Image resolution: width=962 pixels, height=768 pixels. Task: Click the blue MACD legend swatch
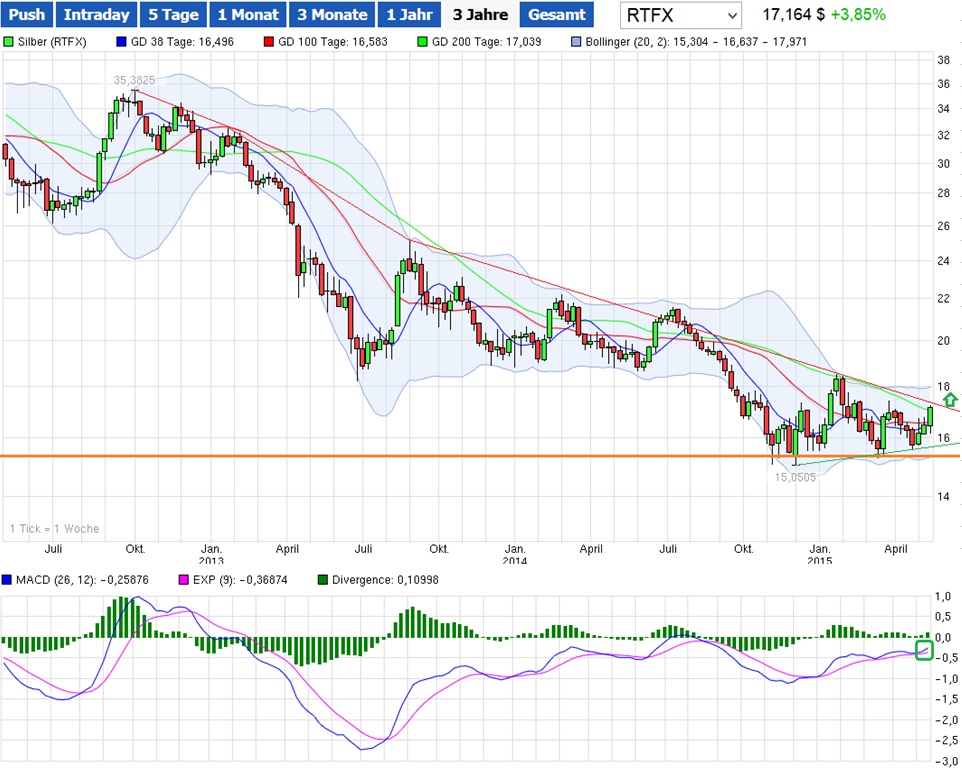(7, 580)
